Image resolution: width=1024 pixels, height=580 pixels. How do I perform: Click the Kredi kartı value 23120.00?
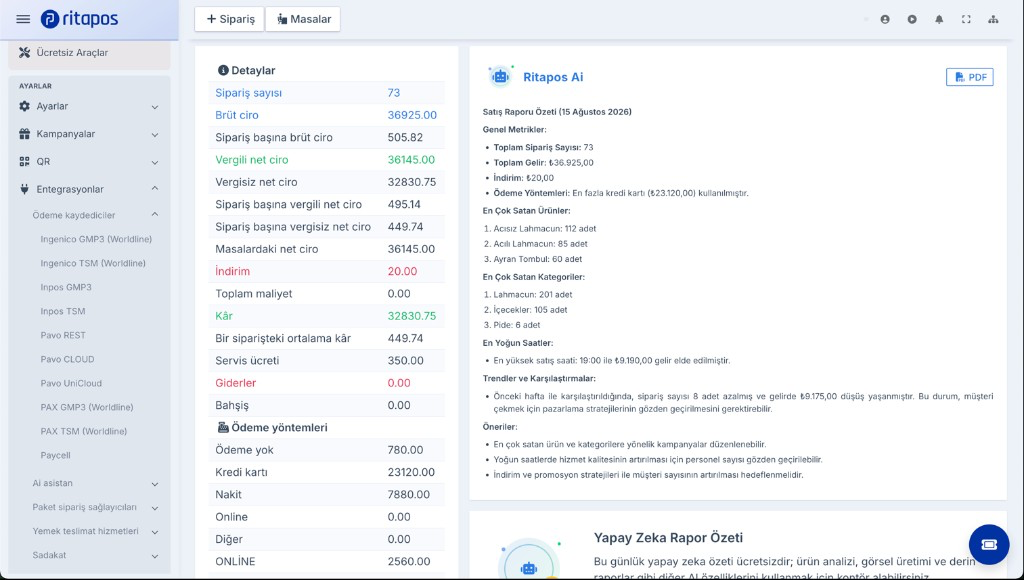(411, 472)
